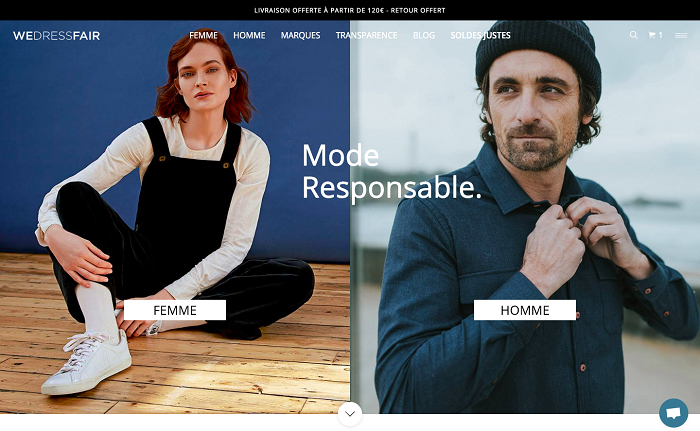The width and height of the screenshot is (700, 431).
Task: Open SOLDES JUSTES in the navigation
Action: [x=480, y=35]
